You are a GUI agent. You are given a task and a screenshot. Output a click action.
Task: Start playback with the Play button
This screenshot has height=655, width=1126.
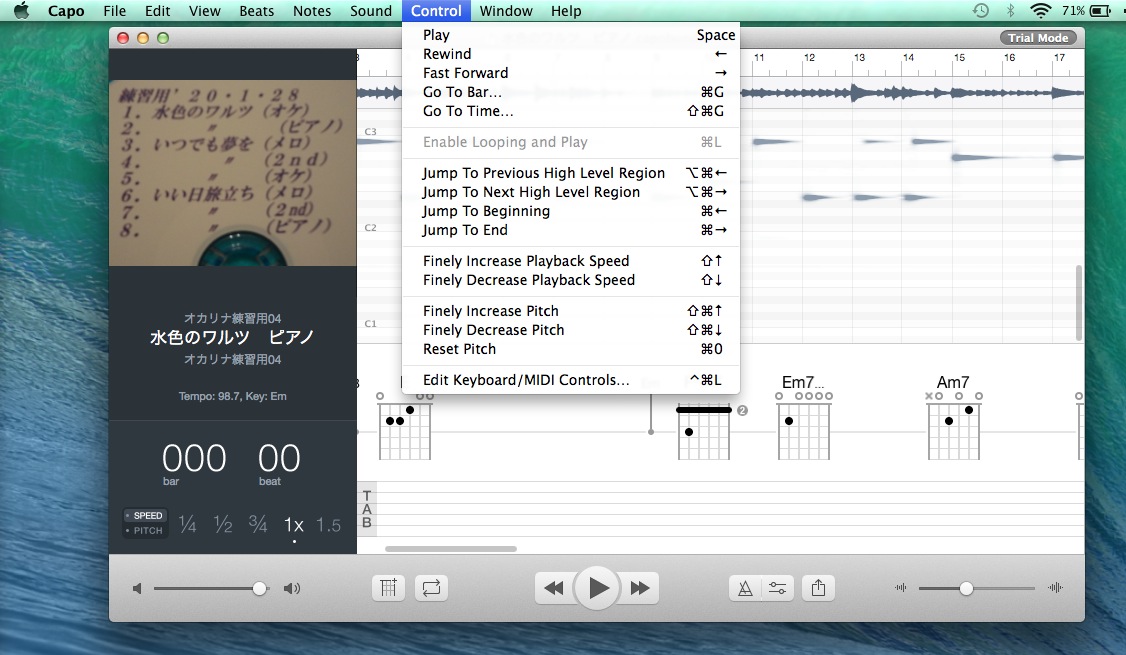click(x=597, y=588)
